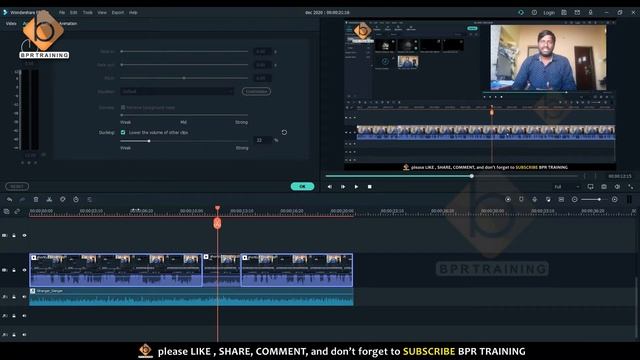This screenshot has height=360, width=640.
Task: Stop the preview playback
Action: click(x=370, y=187)
